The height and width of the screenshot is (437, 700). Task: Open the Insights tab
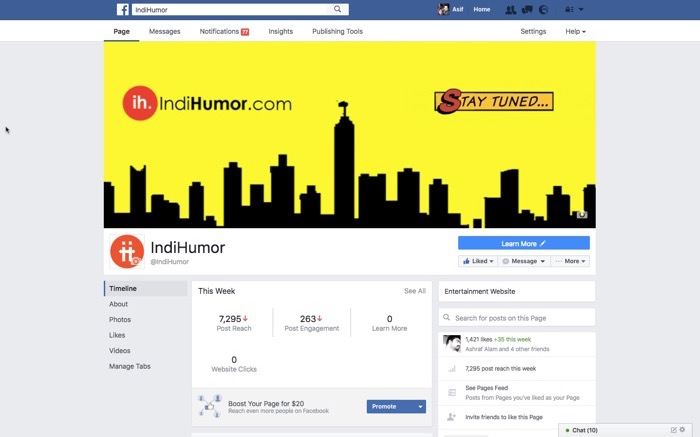[280, 31]
